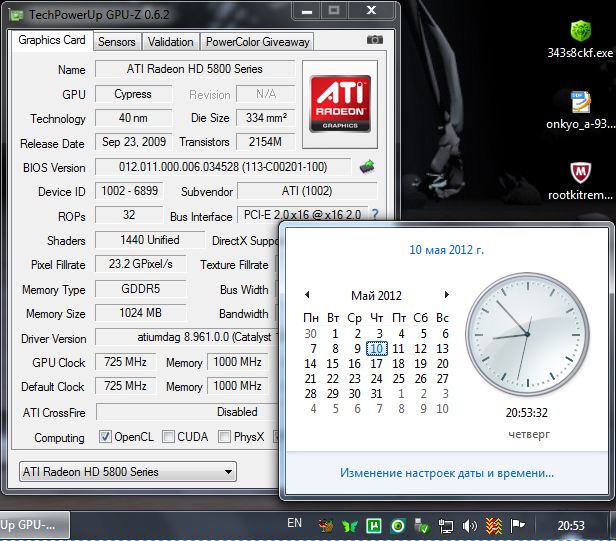
Task: Switch to the Graphics Card tab
Action: 51,40
